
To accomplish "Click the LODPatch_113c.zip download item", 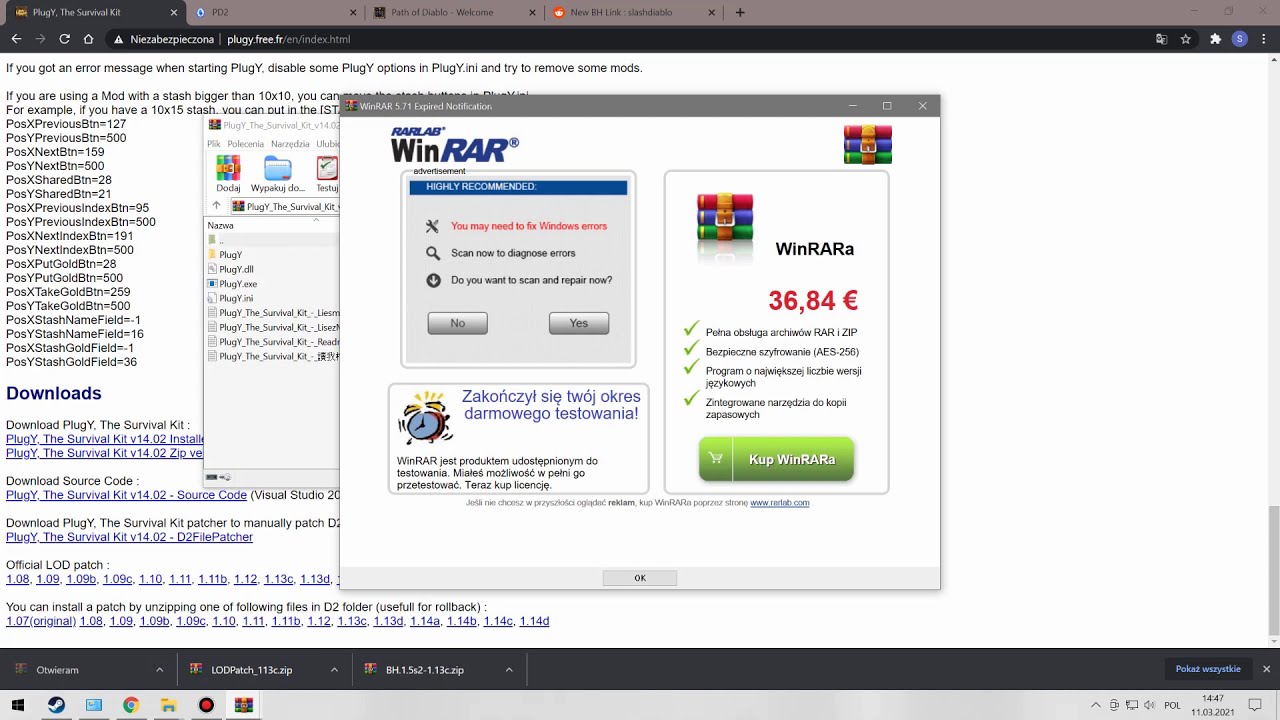I will (x=251, y=670).
